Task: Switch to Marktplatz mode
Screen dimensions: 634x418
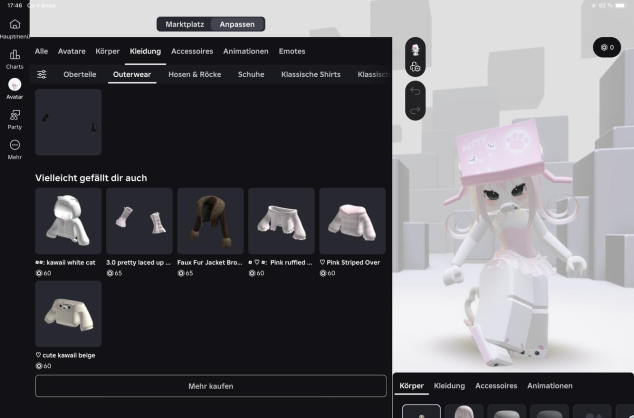Action: click(x=184, y=24)
